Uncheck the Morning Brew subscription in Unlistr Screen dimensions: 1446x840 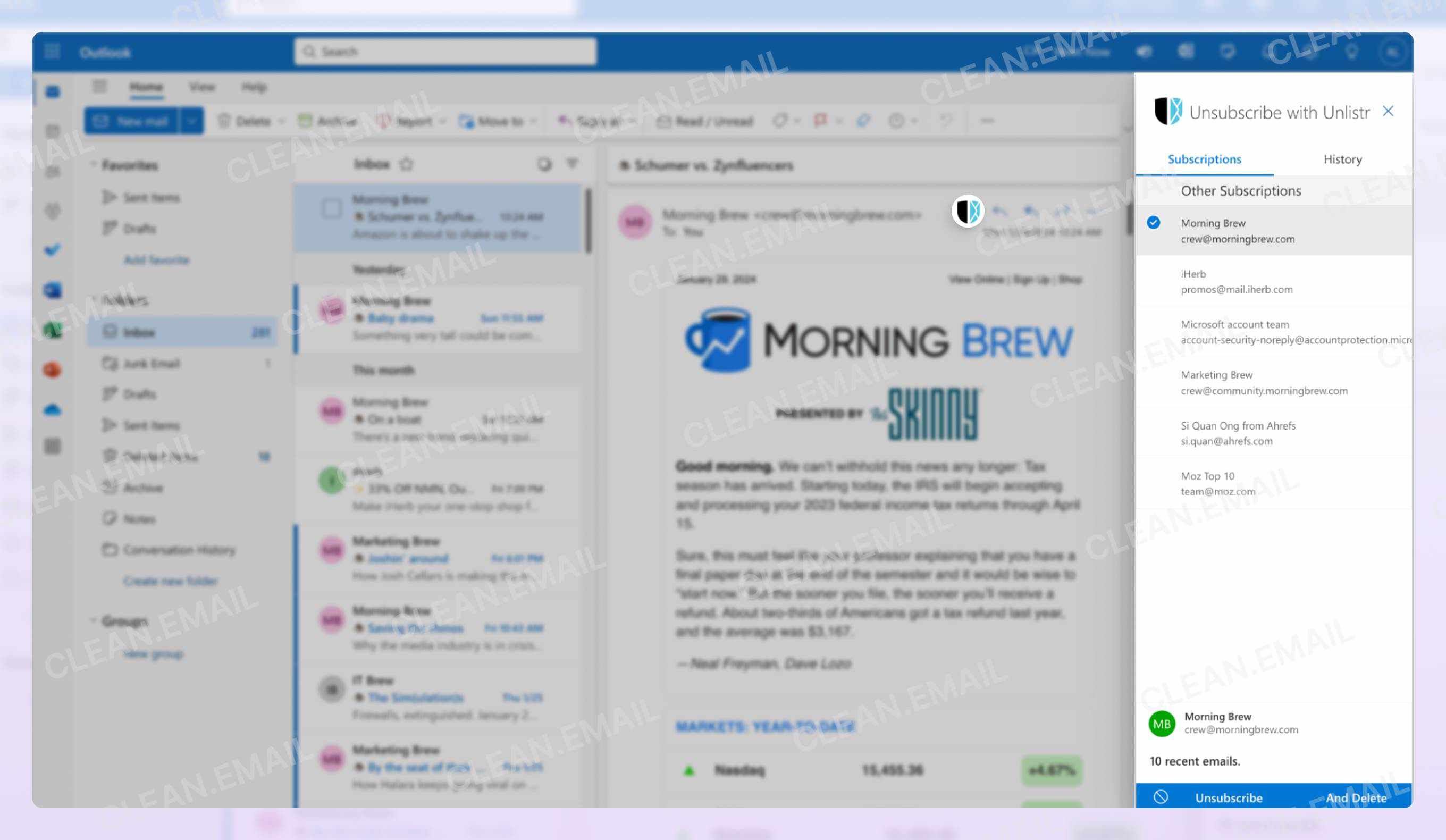click(x=1154, y=223)
